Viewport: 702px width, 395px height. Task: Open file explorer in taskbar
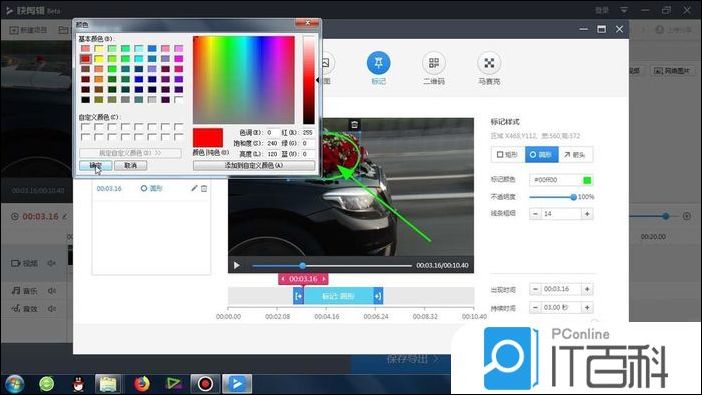coord(107,384)
